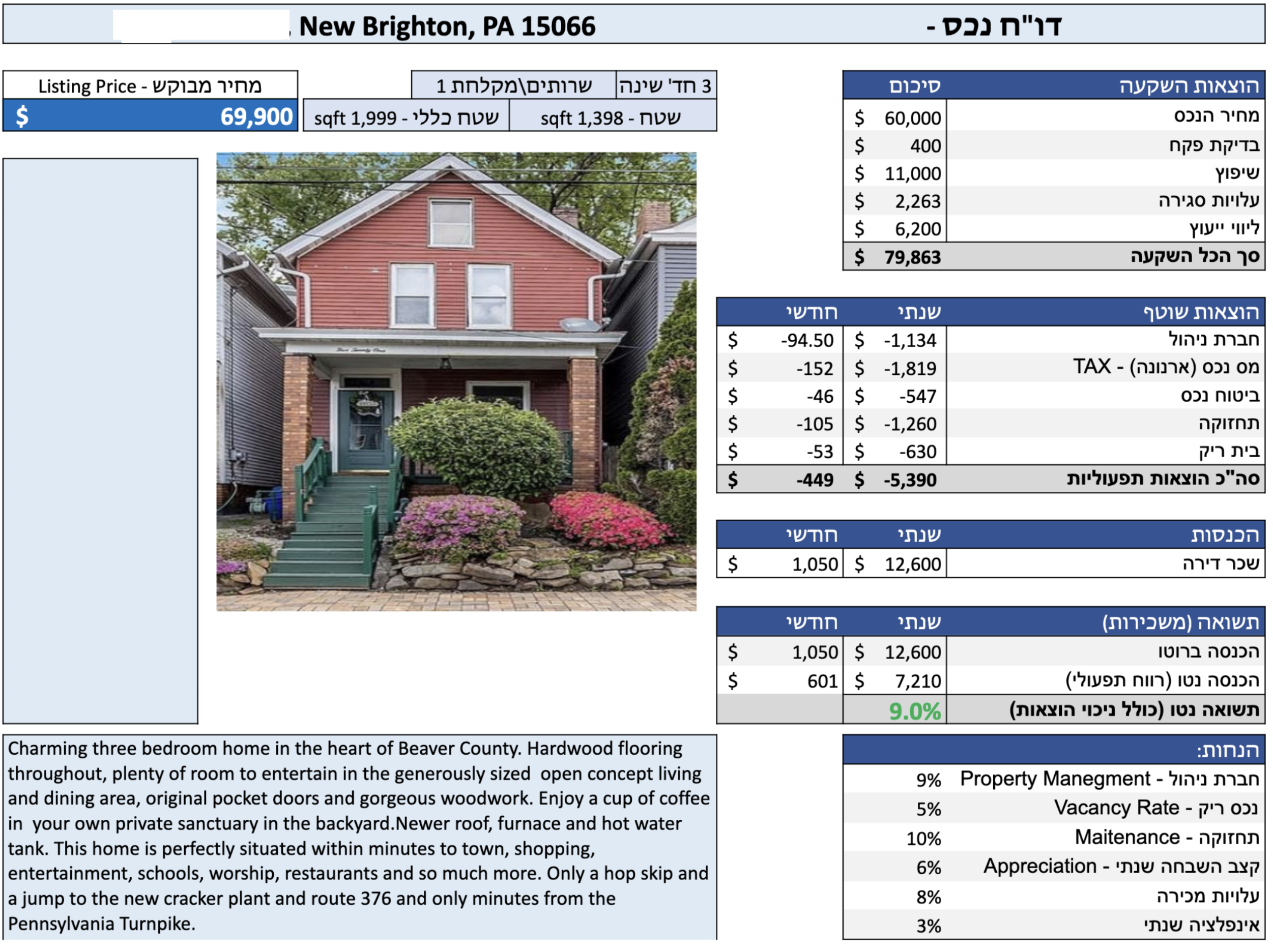Viewport: 1273px width, 952px height.
Task: Select the property description text box
Action: click(x=359, y=836)
